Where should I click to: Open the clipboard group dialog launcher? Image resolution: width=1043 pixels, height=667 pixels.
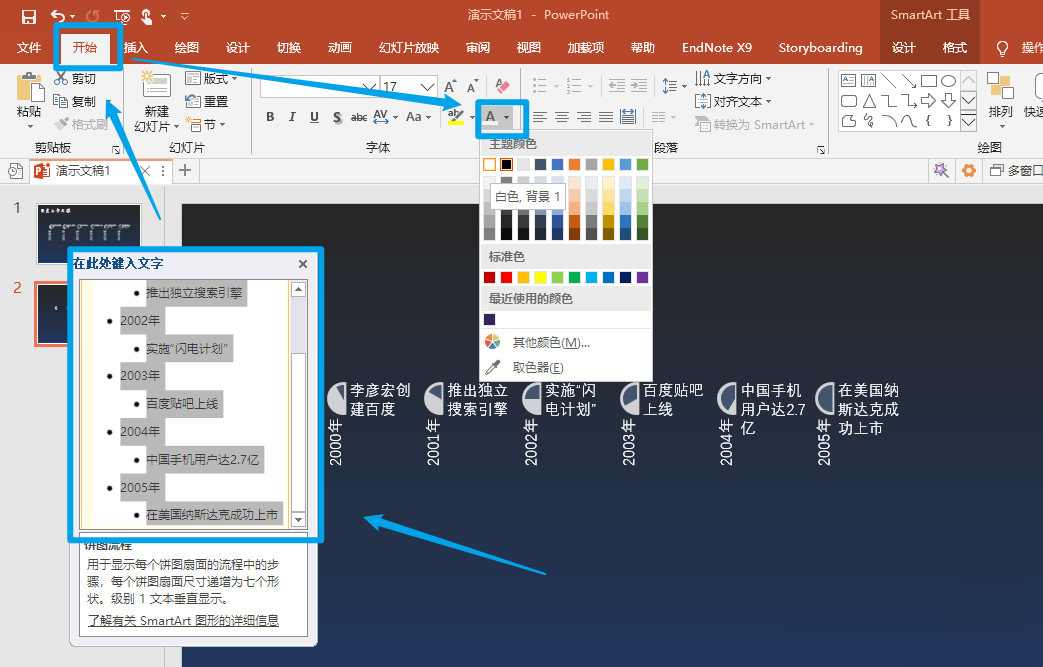pyautogui.click(x=116, y=149)
